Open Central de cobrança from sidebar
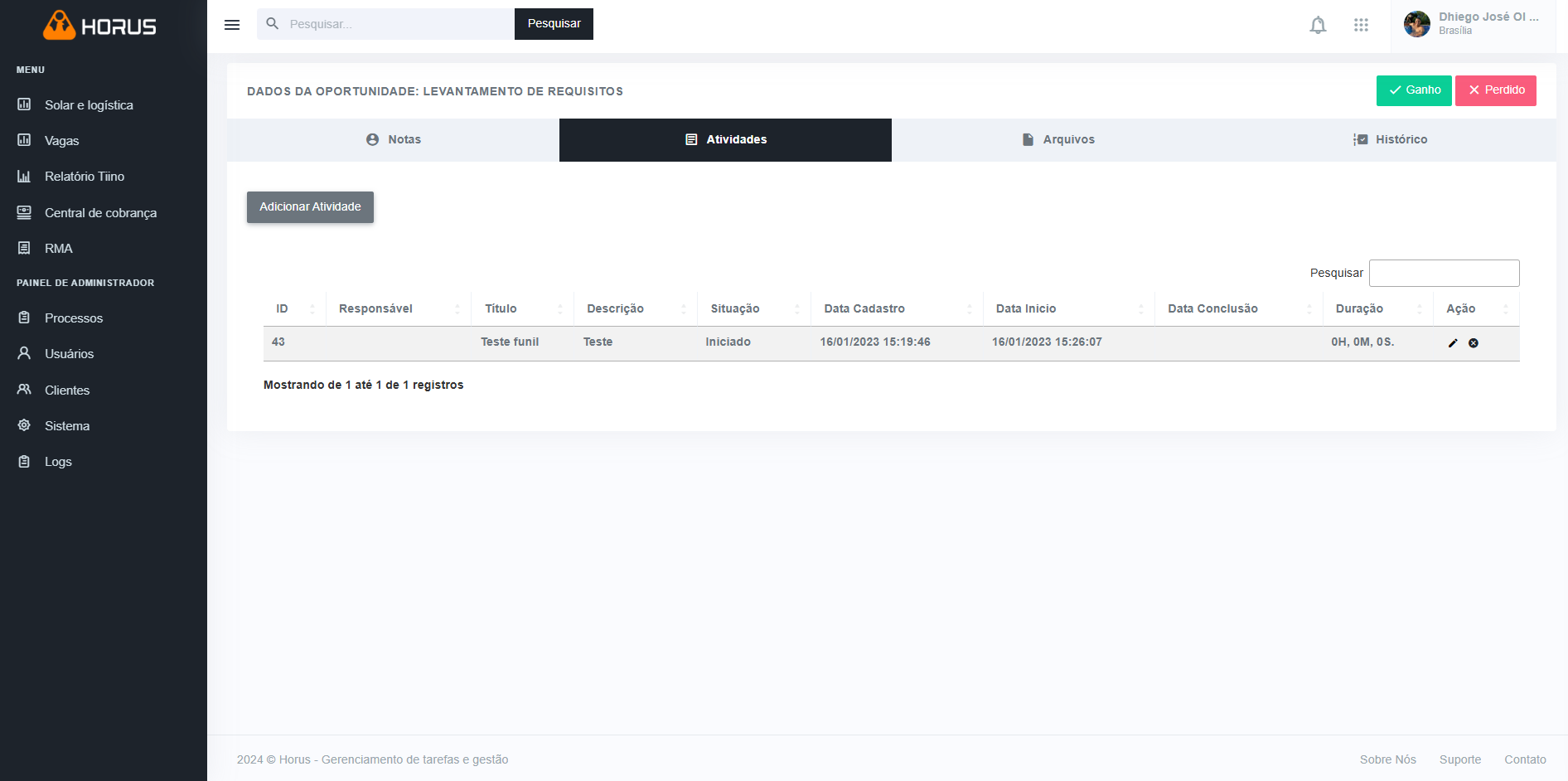1568x781 pixels. click(100, 213)
